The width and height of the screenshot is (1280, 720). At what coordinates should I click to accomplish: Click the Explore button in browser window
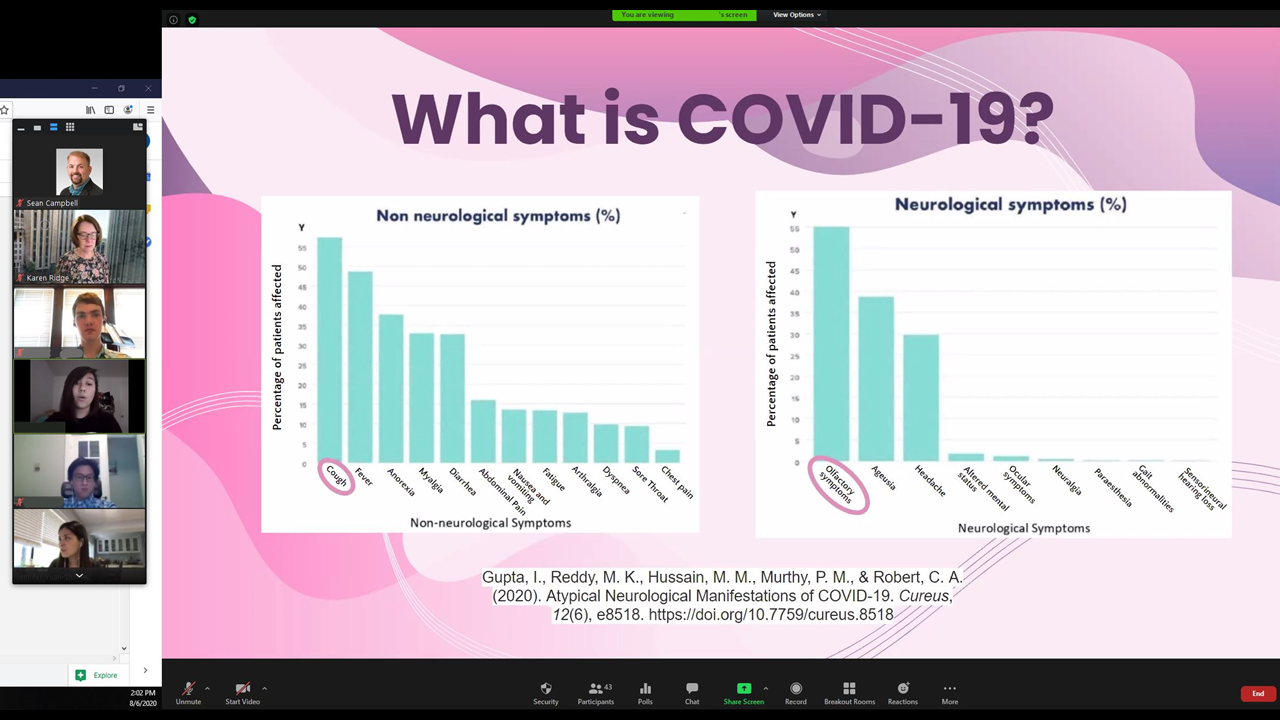click(97, 675)
